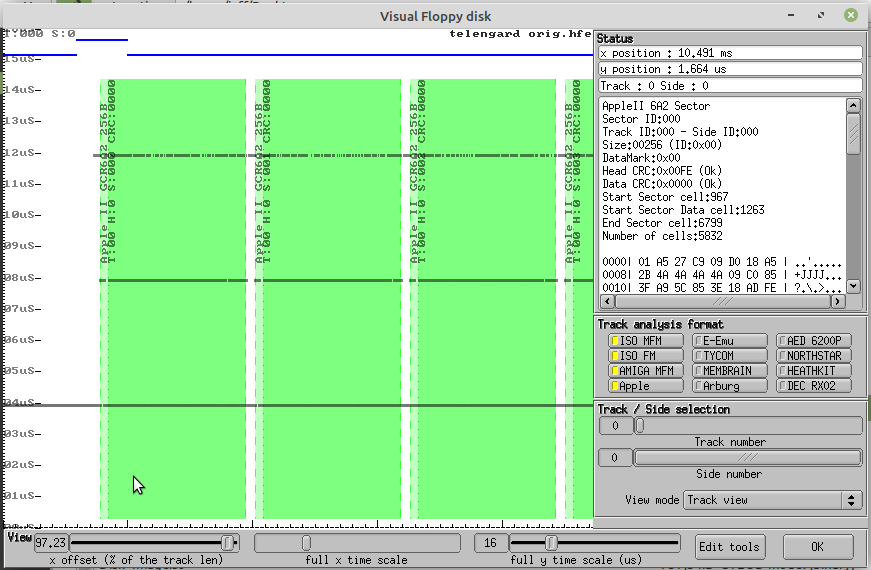This screenshot has height=570, width=871.
Task: Select sector S:003 green block
Action: (x=579, y=299)
